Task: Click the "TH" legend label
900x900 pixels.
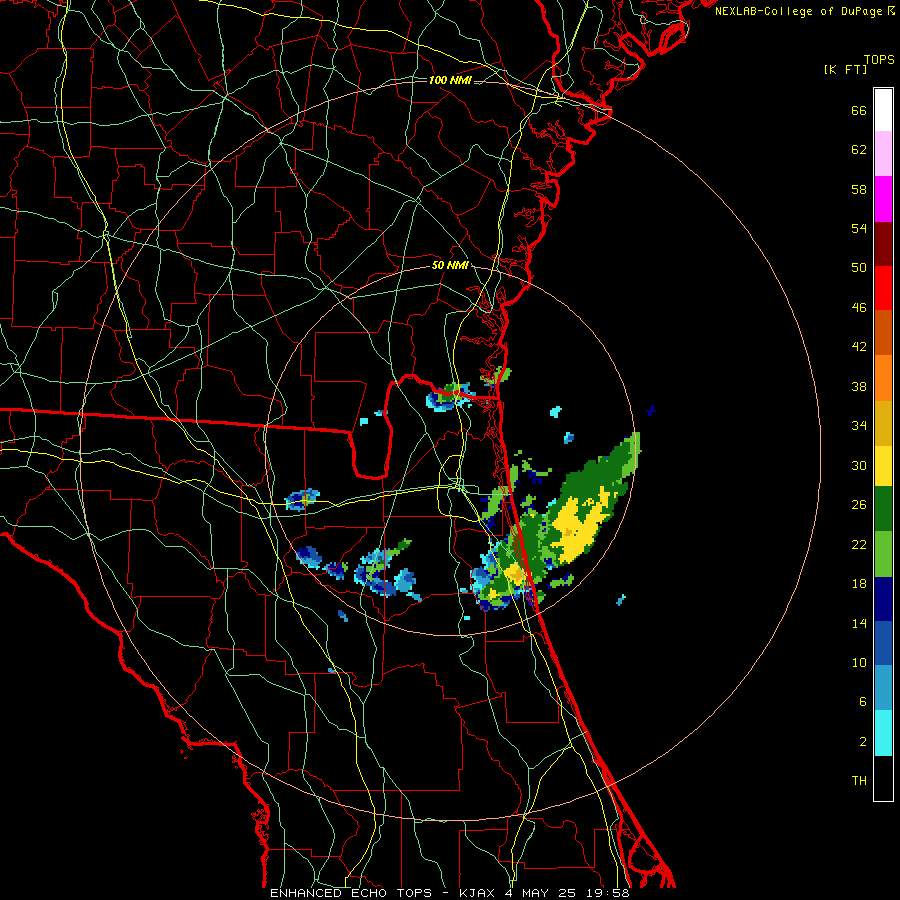Action: (859, 781)
